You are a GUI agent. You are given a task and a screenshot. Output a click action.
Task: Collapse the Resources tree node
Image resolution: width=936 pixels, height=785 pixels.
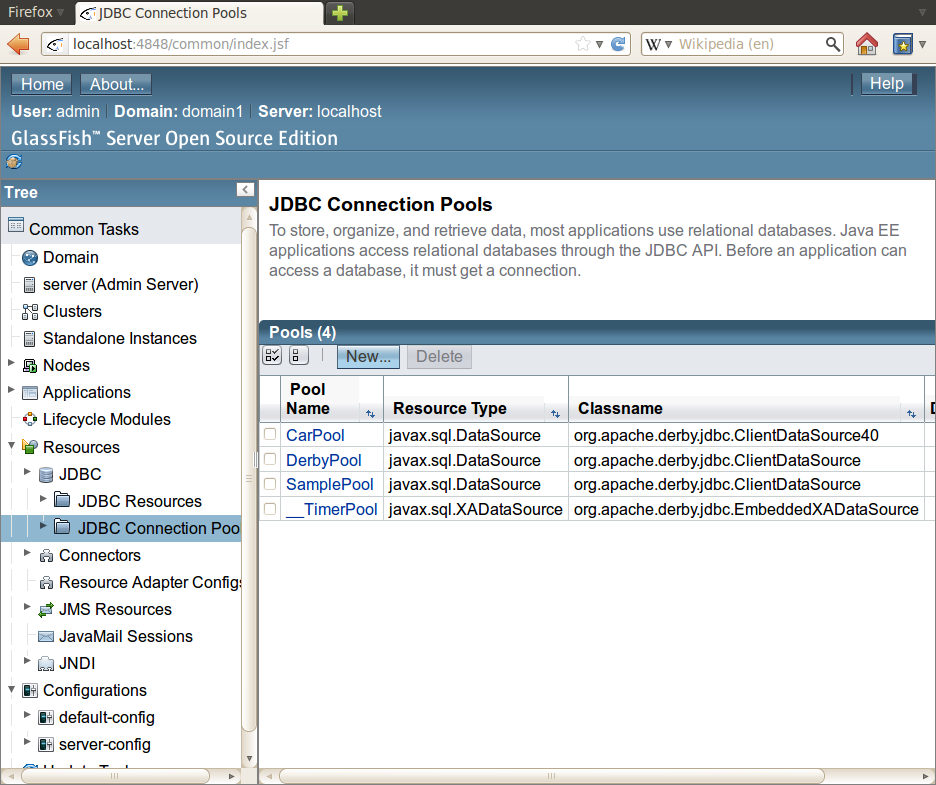pos(11,446)
